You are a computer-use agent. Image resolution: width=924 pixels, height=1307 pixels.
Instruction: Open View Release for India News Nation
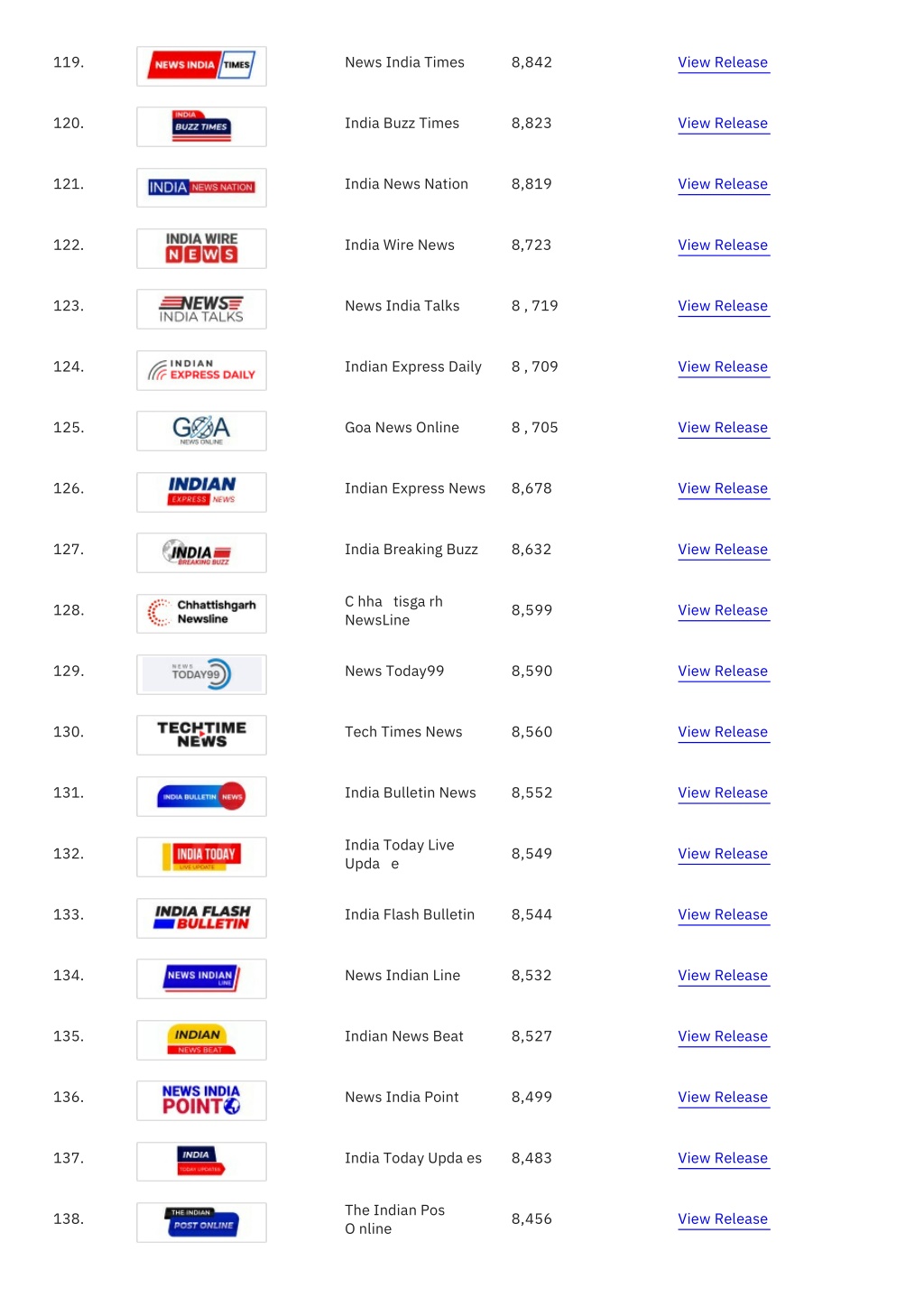click(723, 184)
